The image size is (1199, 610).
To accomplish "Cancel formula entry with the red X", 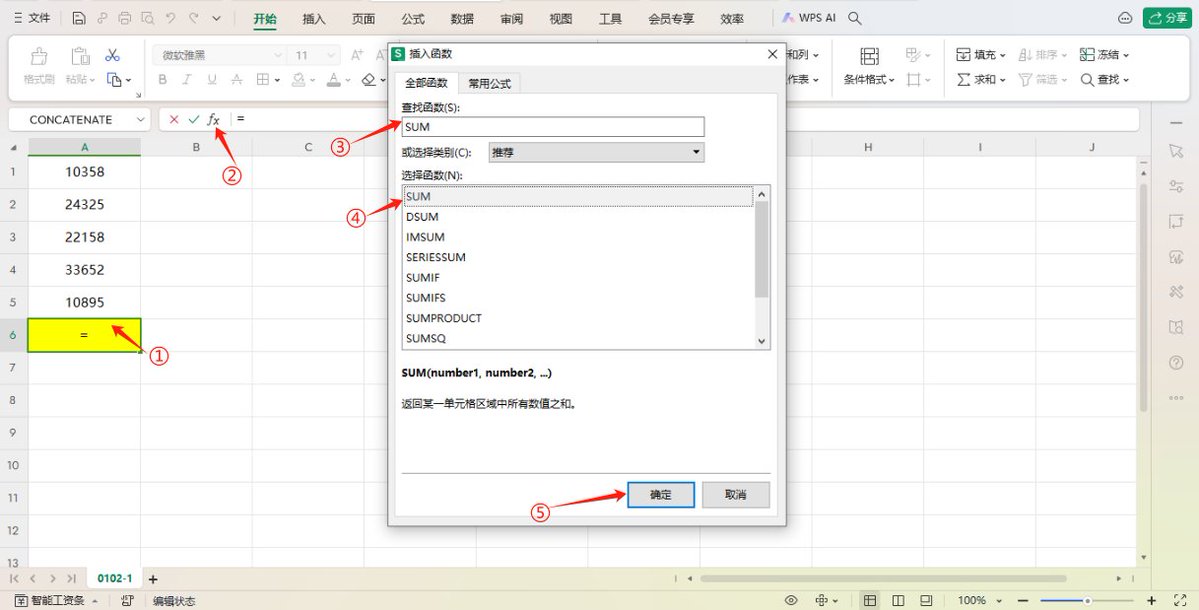I will tap(174, 119).
